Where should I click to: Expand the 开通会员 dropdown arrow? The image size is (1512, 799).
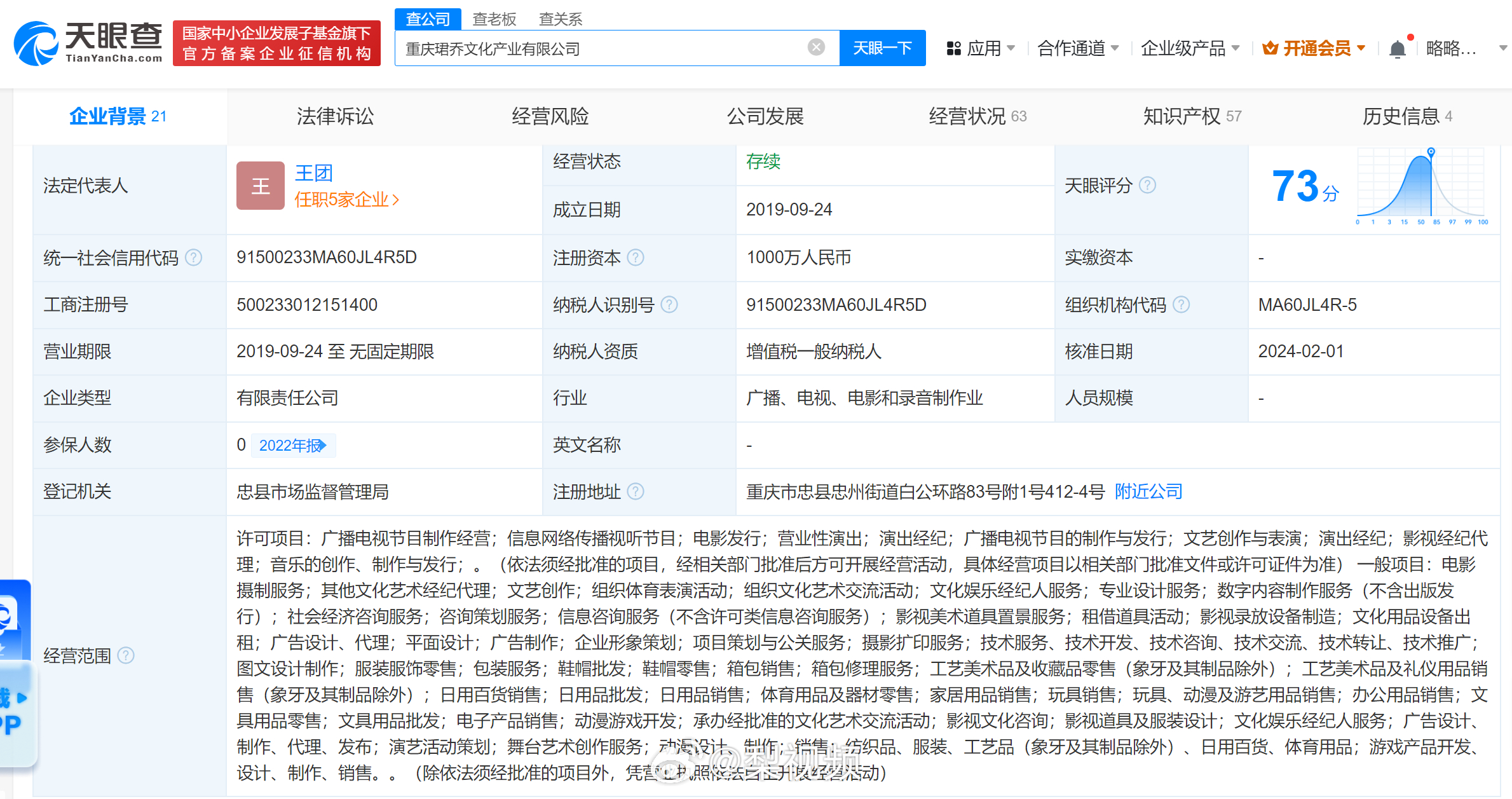(1361, 48)
